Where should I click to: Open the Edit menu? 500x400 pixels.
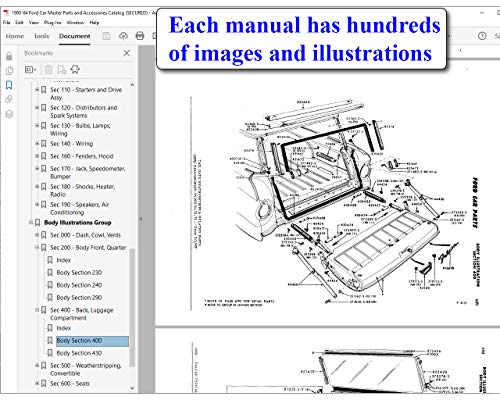click(x=19, y=23)
